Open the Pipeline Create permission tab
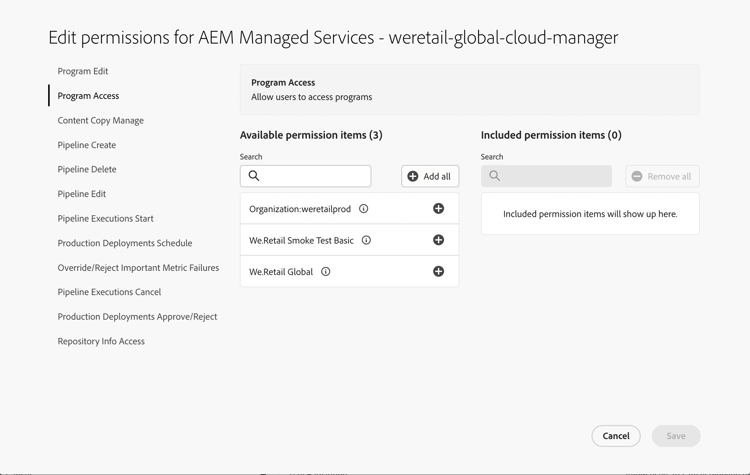The width and height of the screenshot is (750, 475). pos(87,145)
